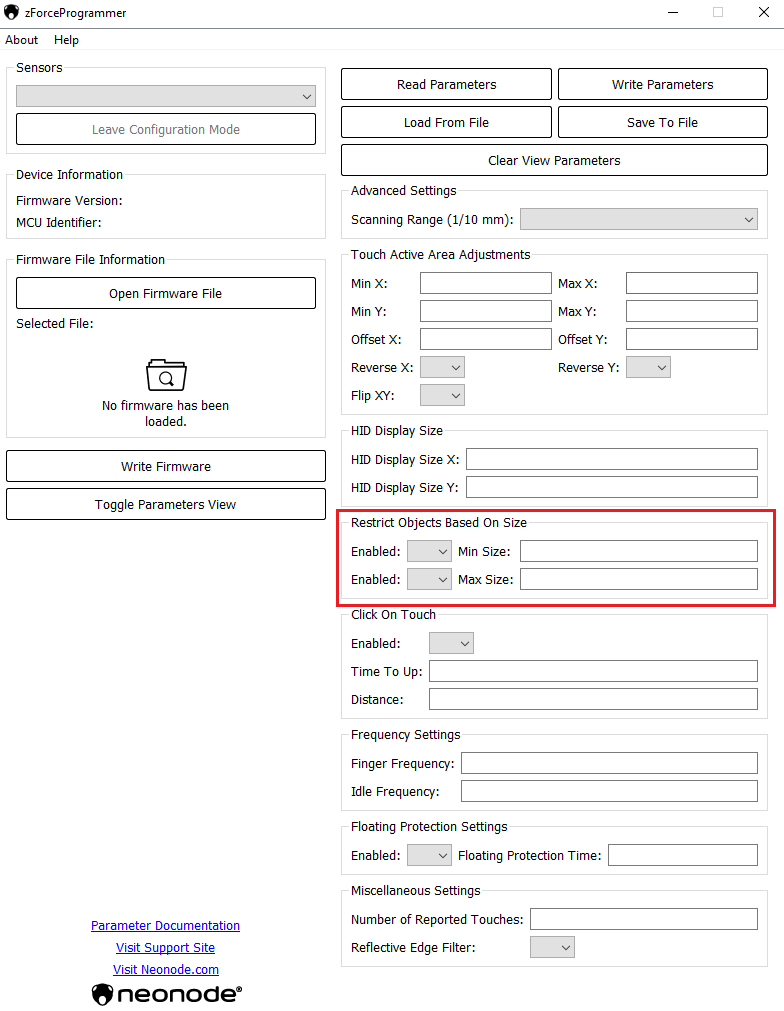This screenshot has height=1011, width=784.
Task: Open the Reverse X dropdown
Action: pos(442,368)
